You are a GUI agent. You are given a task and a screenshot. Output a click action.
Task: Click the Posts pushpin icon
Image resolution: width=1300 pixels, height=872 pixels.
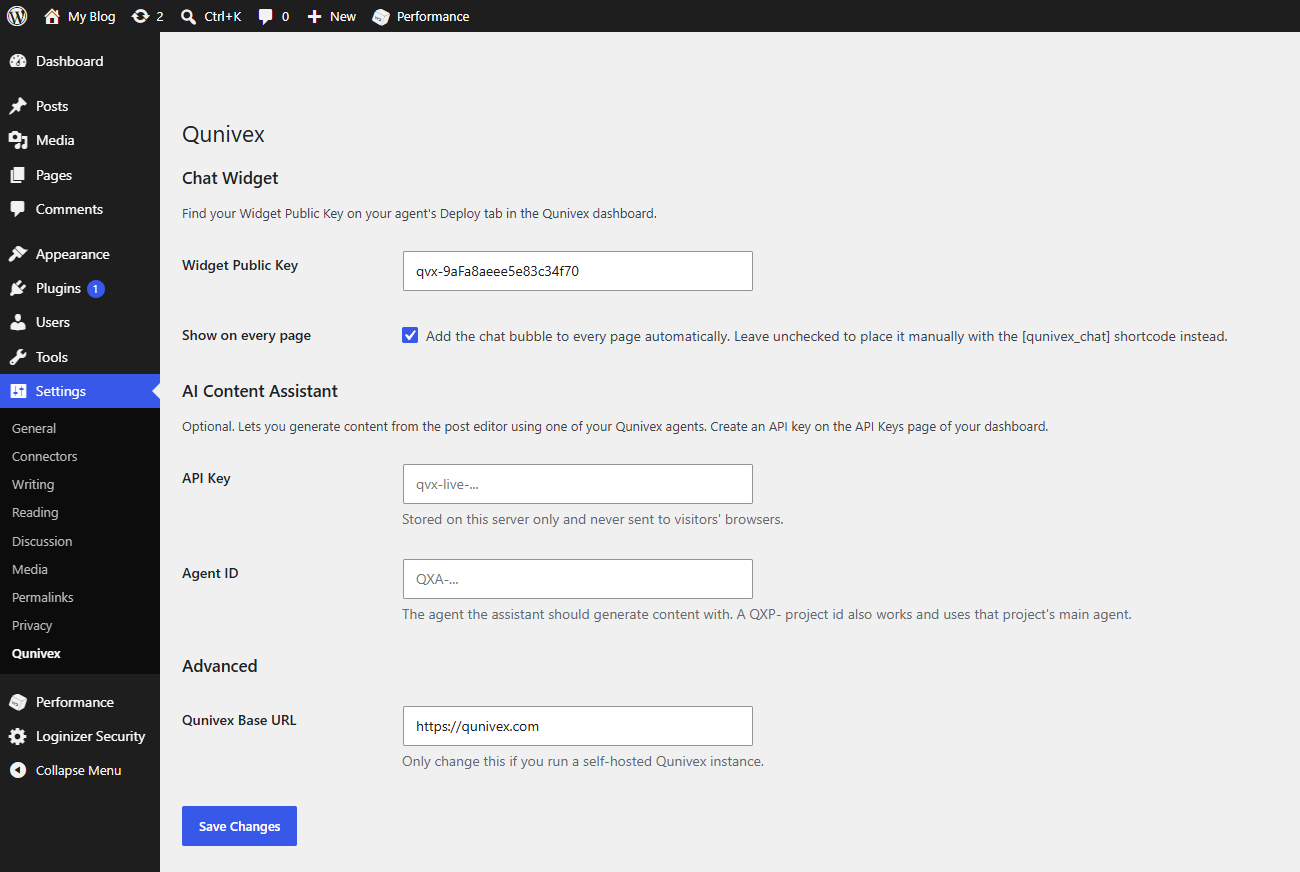tap(18, 106)
